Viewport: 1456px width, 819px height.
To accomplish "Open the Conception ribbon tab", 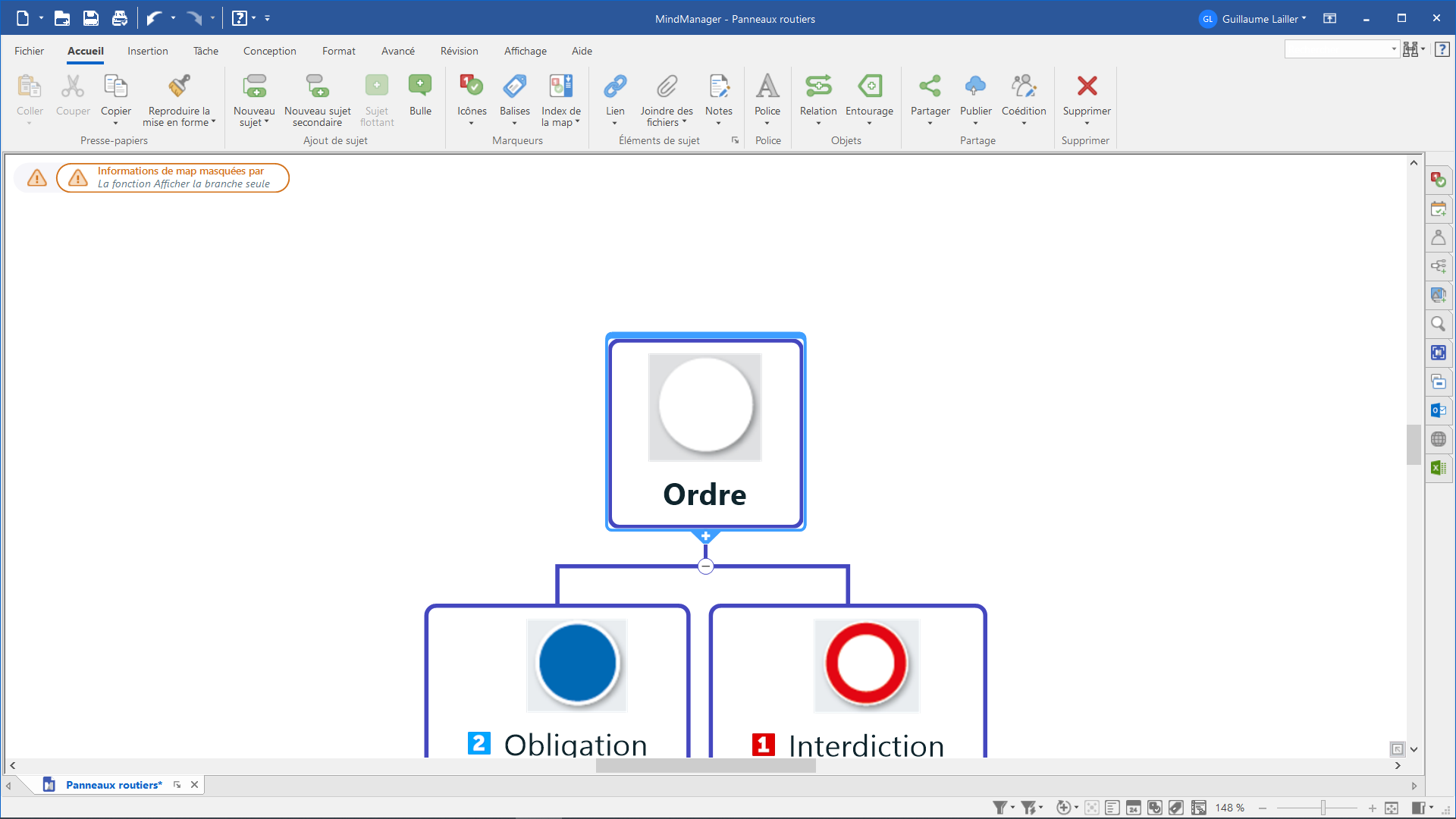I will pos(269,51).
